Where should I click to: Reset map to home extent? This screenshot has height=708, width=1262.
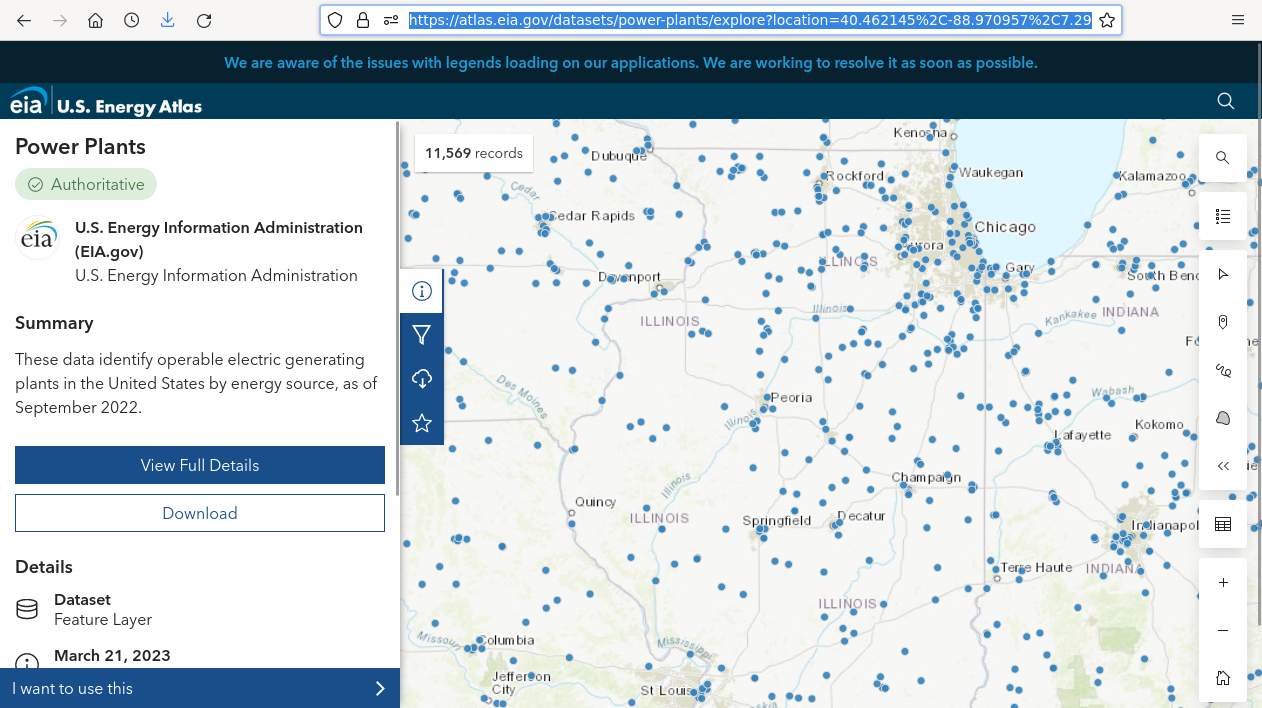tap(1222, 678)
